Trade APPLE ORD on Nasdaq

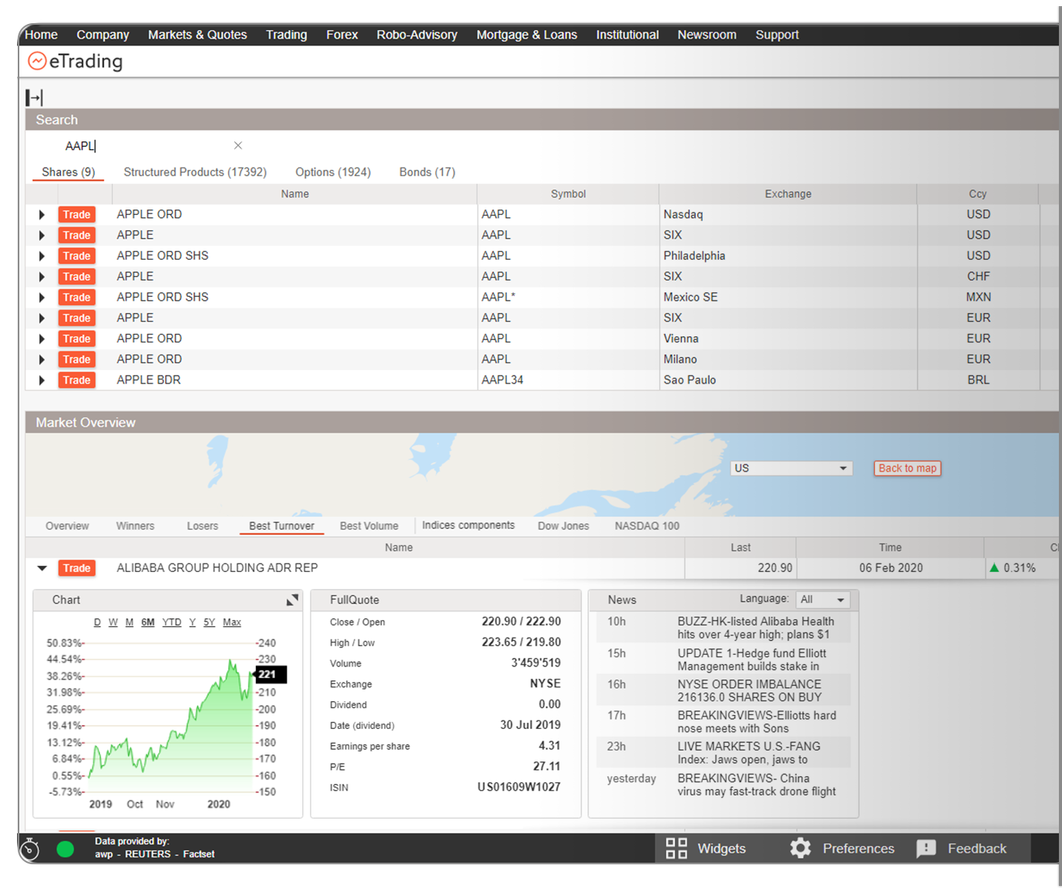click(x=77, y=215)
